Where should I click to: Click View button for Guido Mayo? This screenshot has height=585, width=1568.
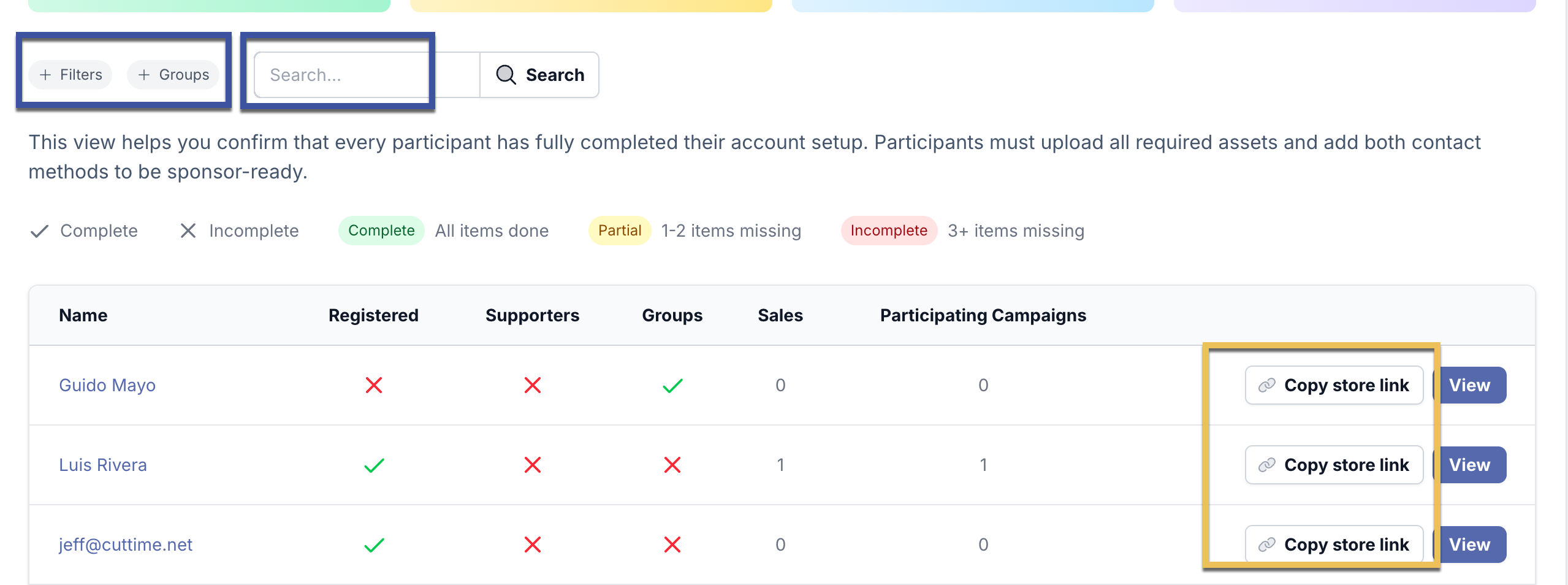(x=1469, y=385)
